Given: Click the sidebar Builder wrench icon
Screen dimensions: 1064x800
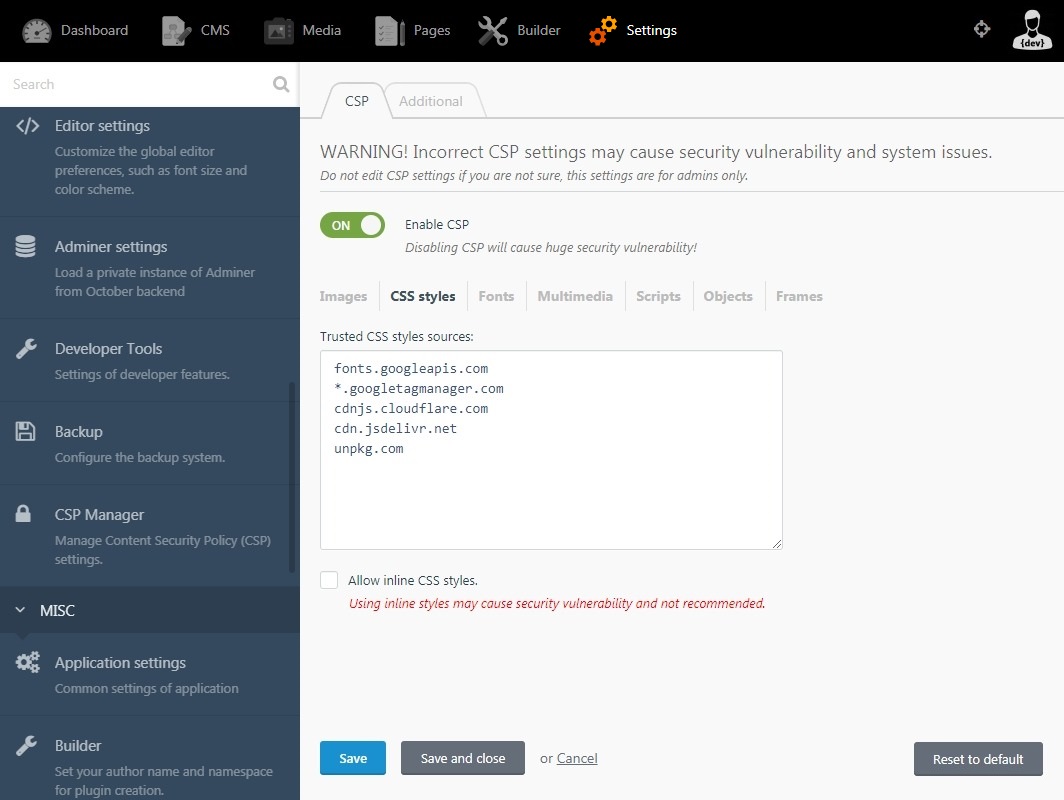Looking at the screenshot, I should coord(26,746).
